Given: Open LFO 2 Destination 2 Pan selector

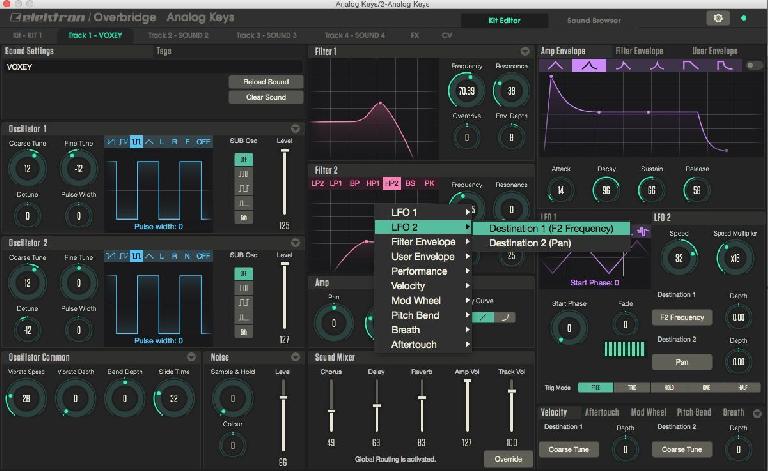Looking at the screenshot, I should (682, 362).
